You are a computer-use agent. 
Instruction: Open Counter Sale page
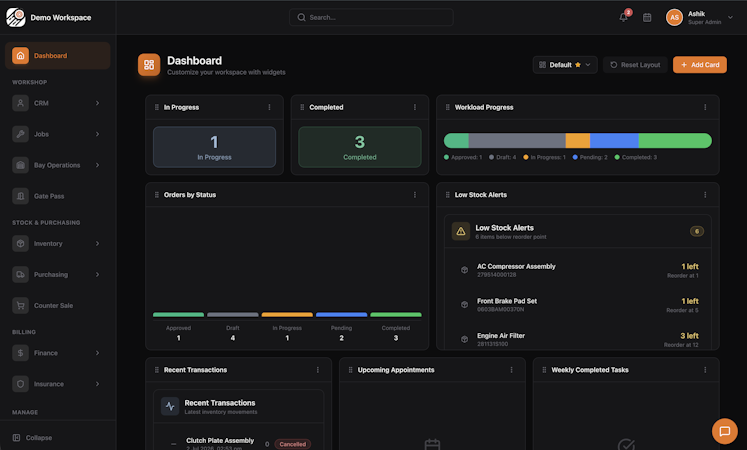click(58, 305)
